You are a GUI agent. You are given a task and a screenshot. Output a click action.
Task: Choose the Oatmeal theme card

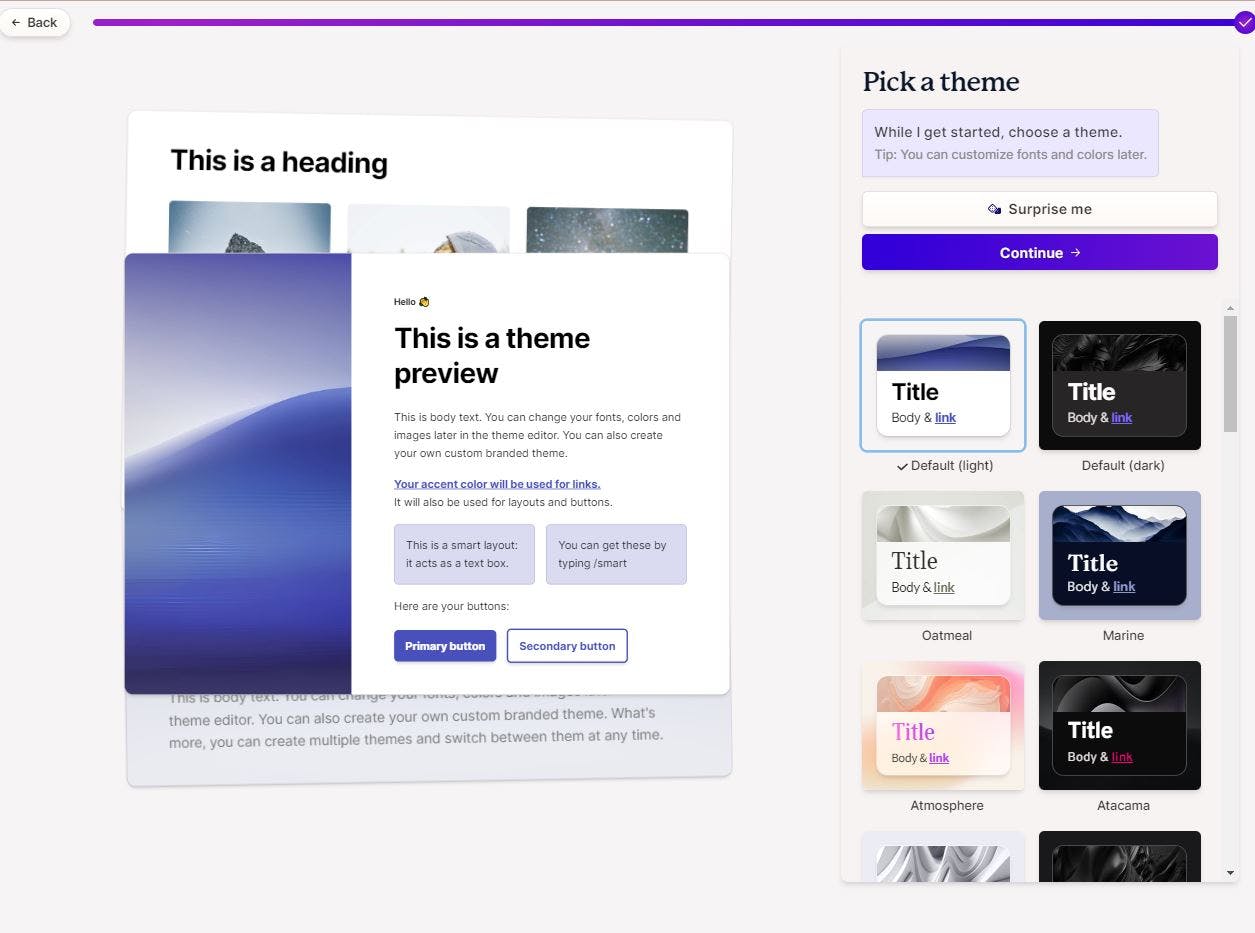click(x=943, y=555)
